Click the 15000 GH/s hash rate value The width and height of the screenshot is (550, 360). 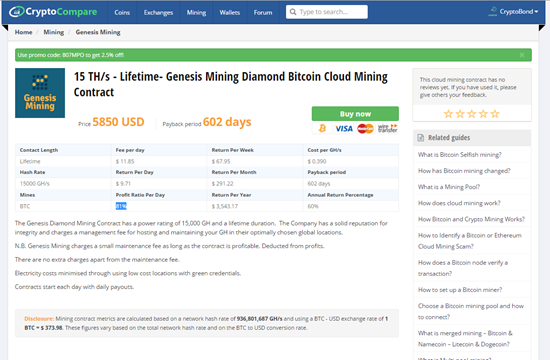pyautogui.click(x=35, y=184)
